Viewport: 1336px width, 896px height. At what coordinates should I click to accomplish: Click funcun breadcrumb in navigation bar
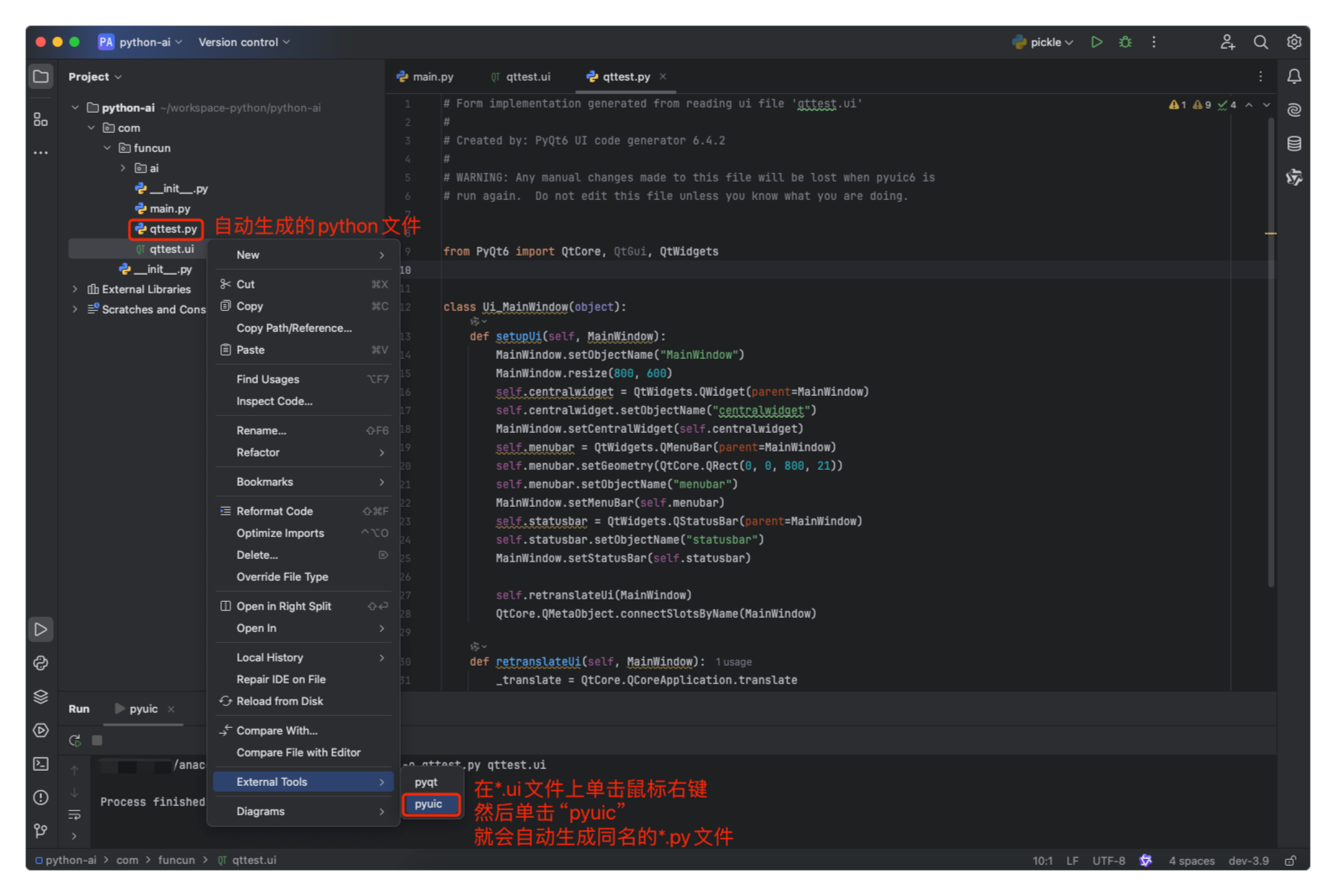coord(177,860)
